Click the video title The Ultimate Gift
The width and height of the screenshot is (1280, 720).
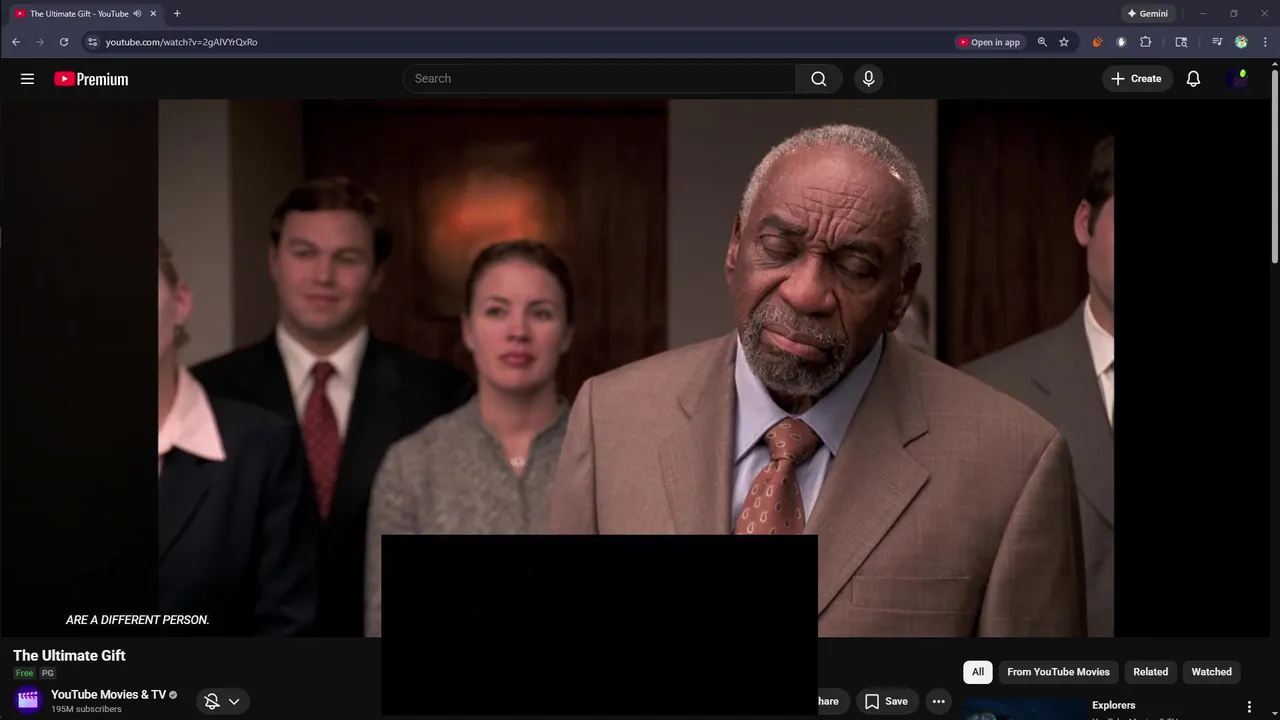[69, 656]
